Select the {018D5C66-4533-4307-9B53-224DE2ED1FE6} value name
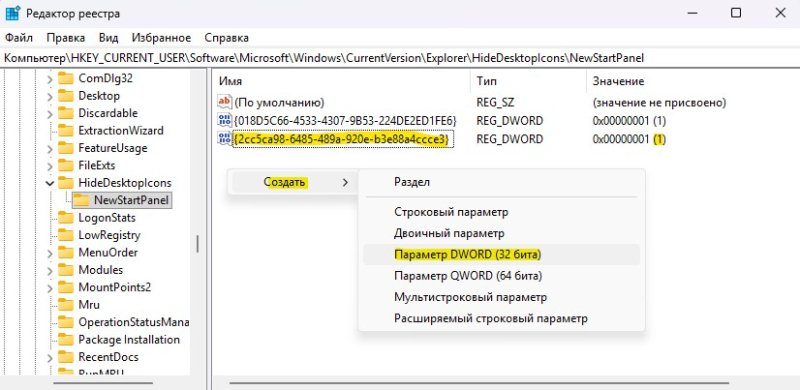Viewport: 800px width, 390px height. point(345,121)
